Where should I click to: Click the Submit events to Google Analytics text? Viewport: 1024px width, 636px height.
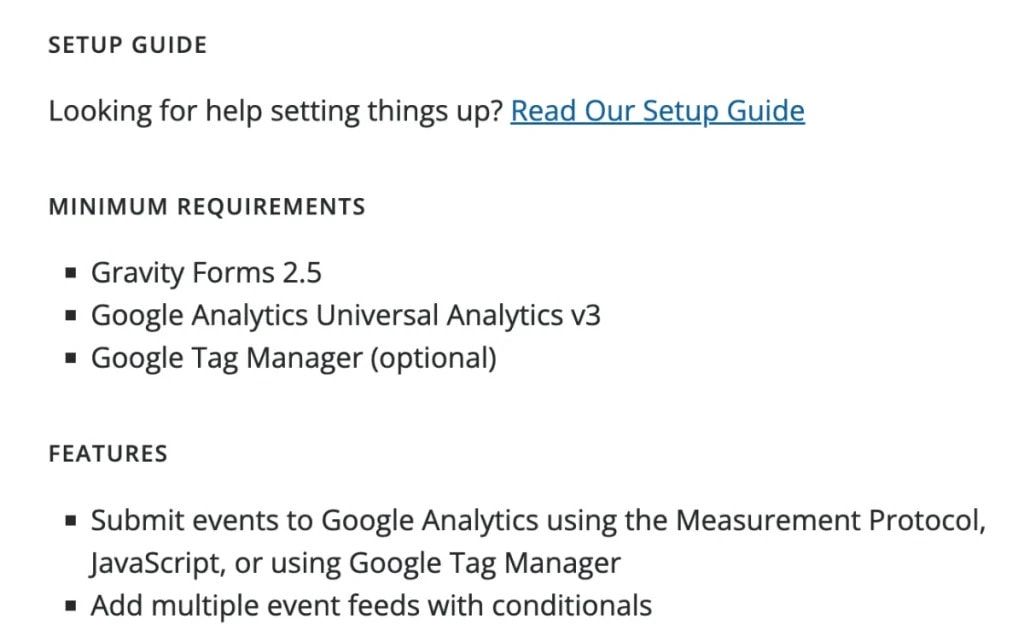(x=315, y=520)
